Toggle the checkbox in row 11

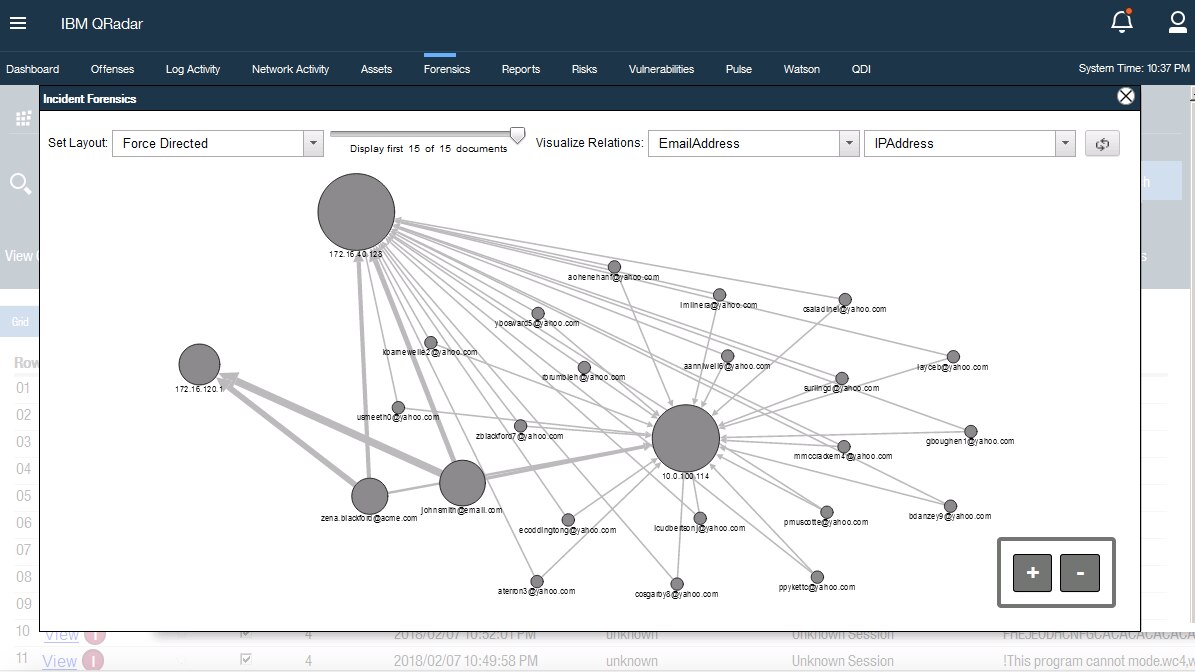pos(245,659)
